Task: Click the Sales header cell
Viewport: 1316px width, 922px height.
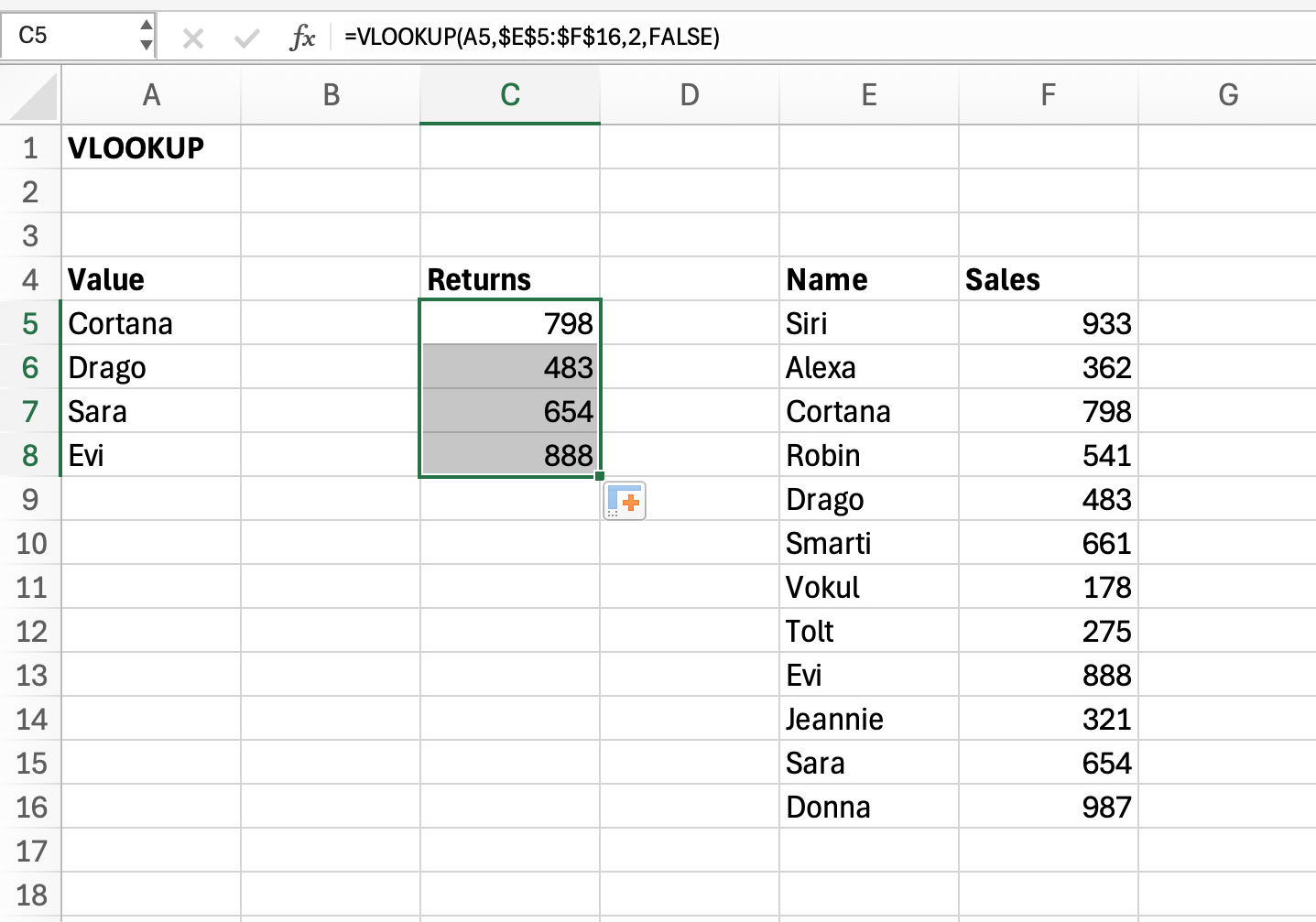Action: pyautogui.click(x=1049, y=279)
